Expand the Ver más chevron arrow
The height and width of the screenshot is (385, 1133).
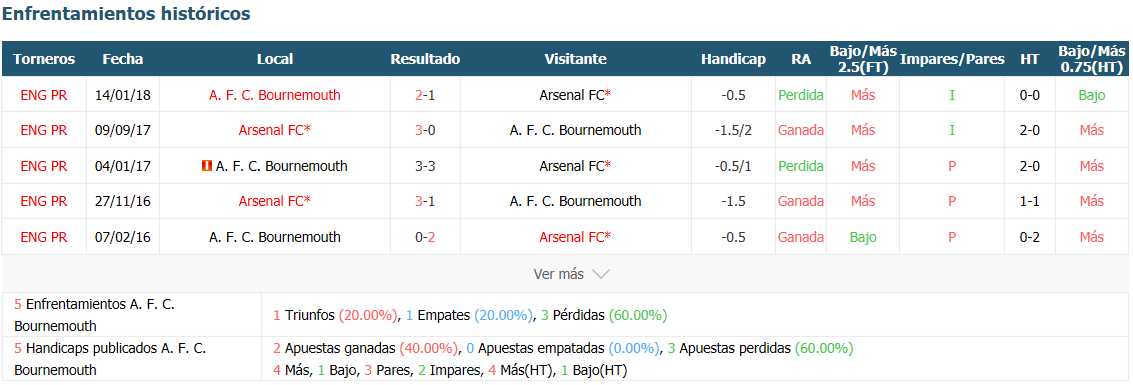[x=601, y=274]
